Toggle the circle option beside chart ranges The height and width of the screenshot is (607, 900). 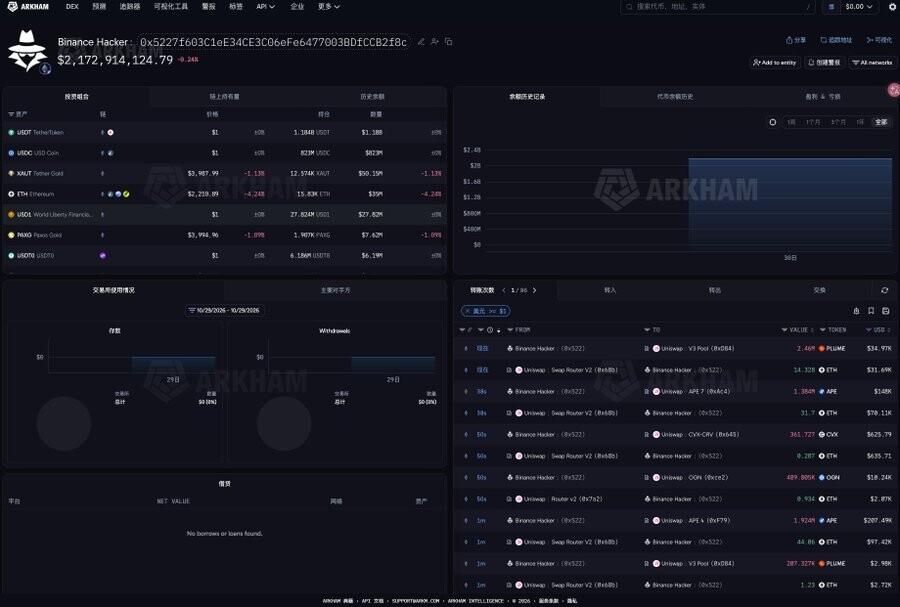[773, 122]
